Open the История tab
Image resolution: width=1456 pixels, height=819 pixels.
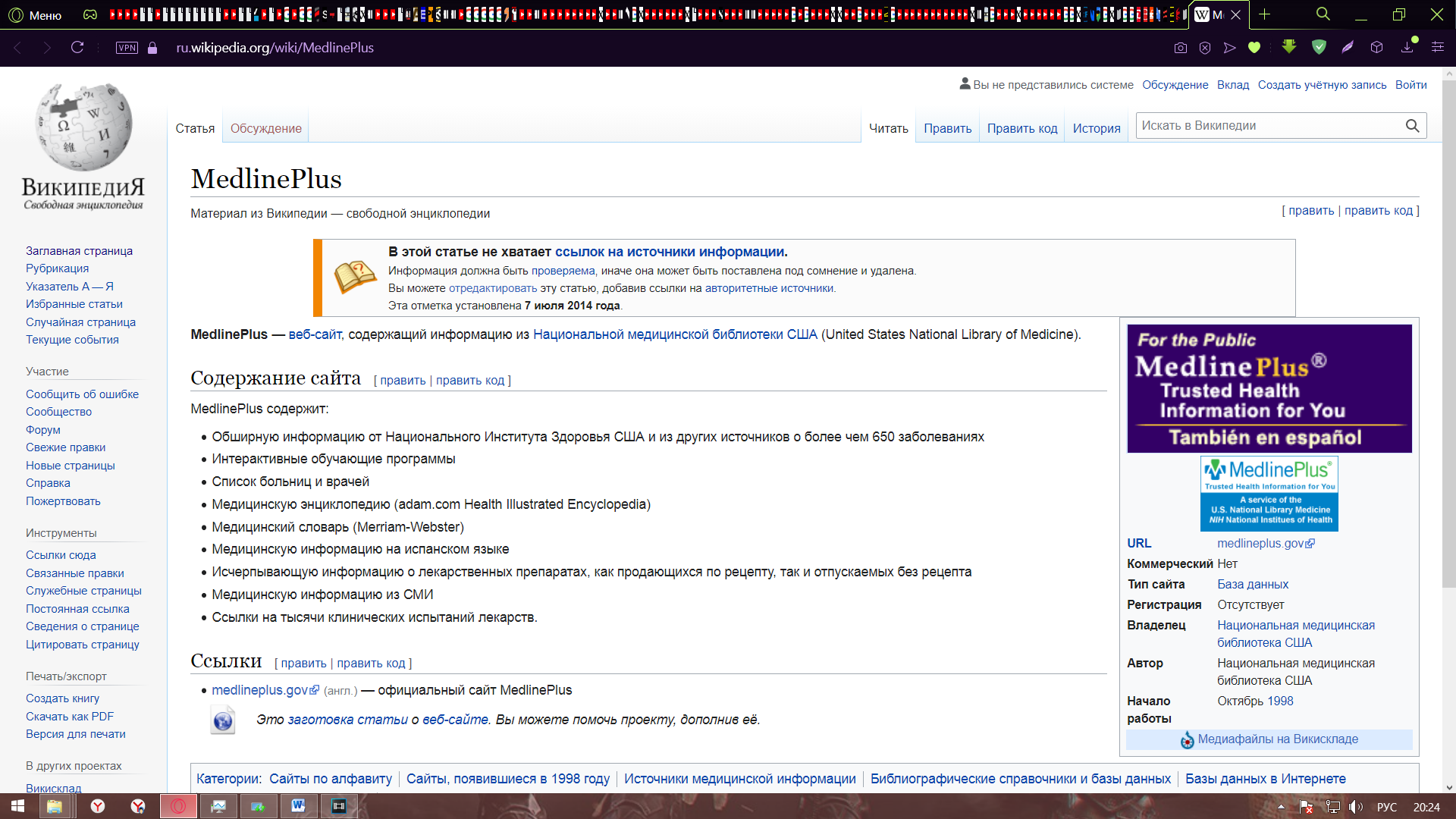click(1097, 128)
